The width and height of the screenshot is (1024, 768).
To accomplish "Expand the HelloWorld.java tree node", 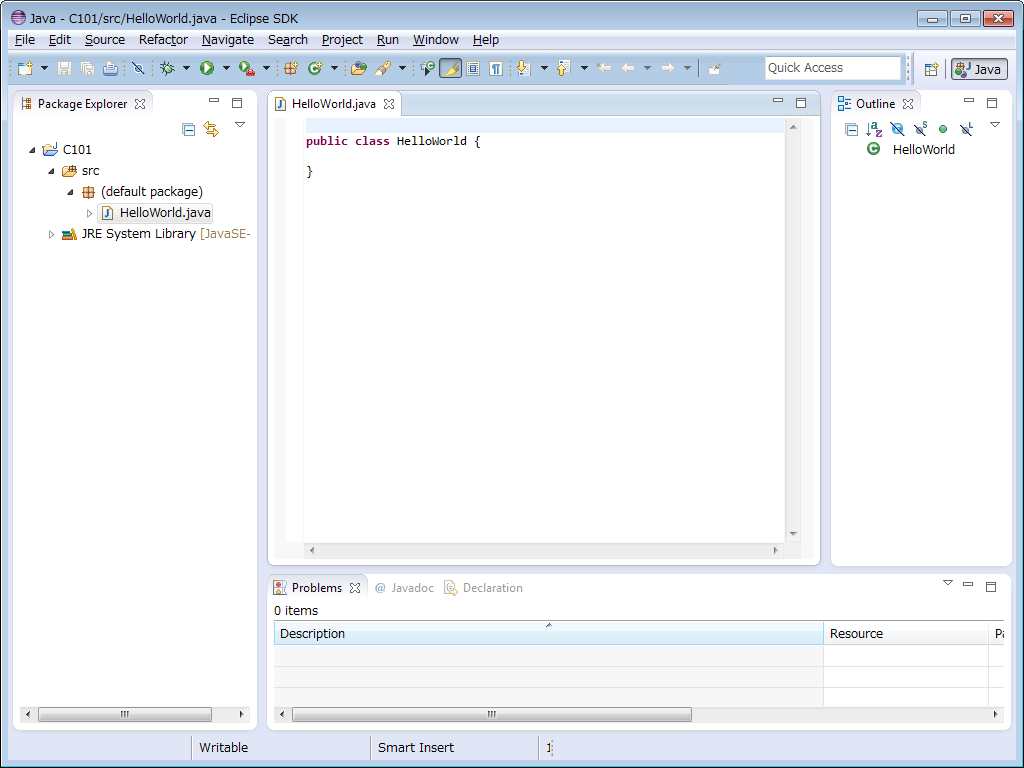I will (89, 213).
